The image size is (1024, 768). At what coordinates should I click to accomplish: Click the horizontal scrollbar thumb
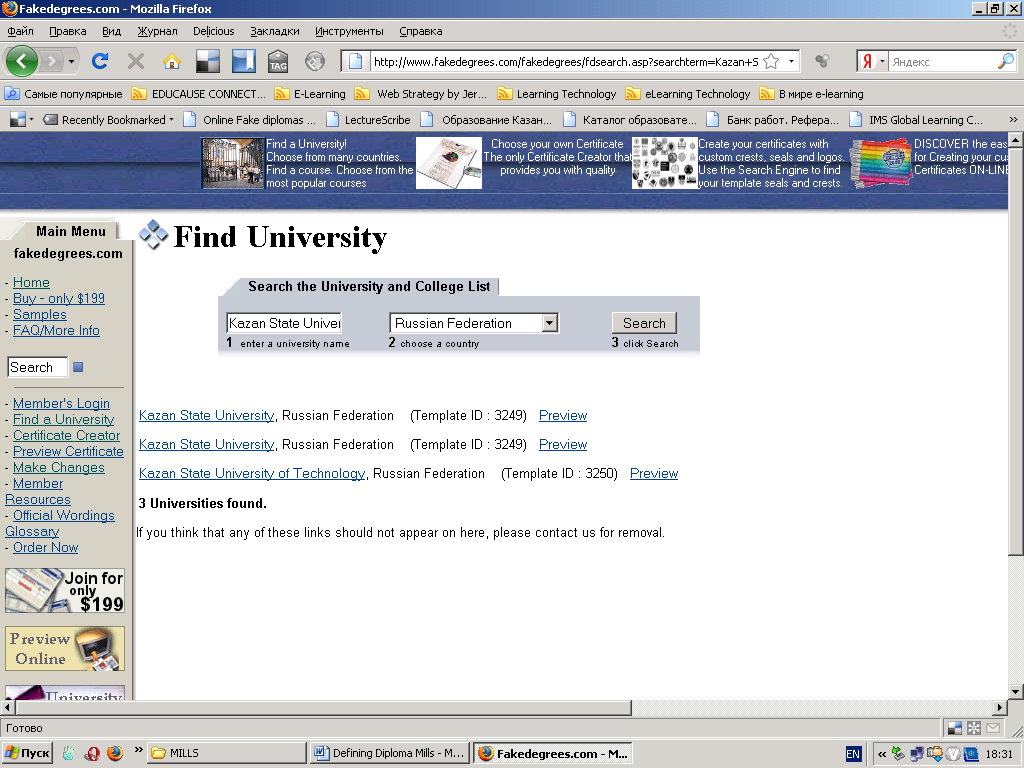pyautogui.click(x=323, y=707)
